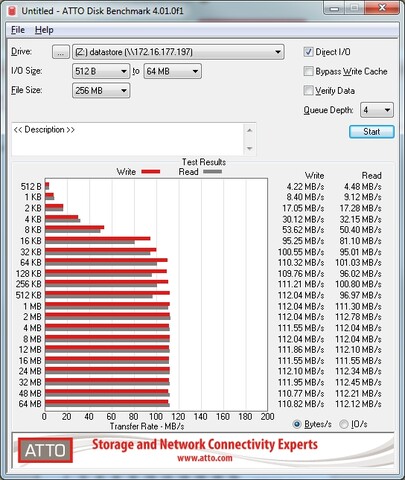Click the Description scrollbar down arrow
Screen dimensions: 405x480
pos(250,148)
